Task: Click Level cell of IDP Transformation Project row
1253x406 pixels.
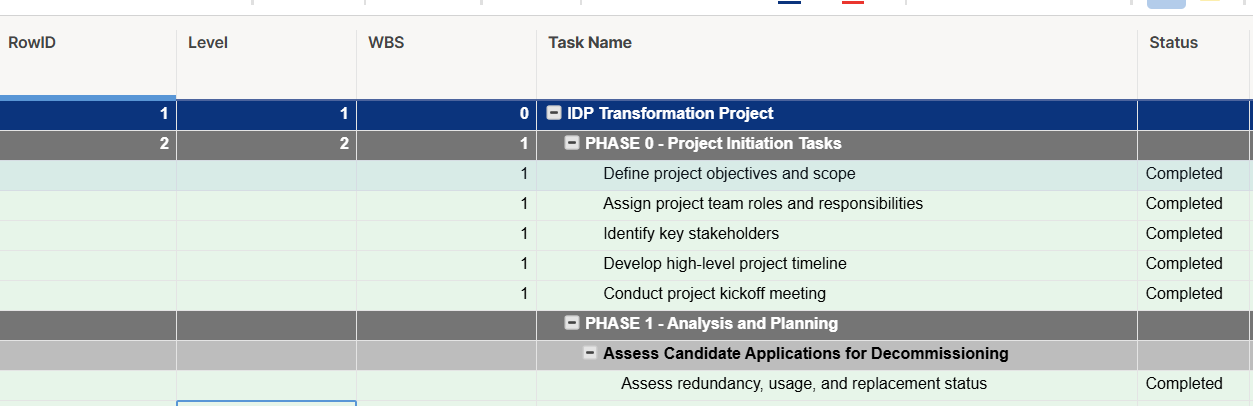Action: 266,114
